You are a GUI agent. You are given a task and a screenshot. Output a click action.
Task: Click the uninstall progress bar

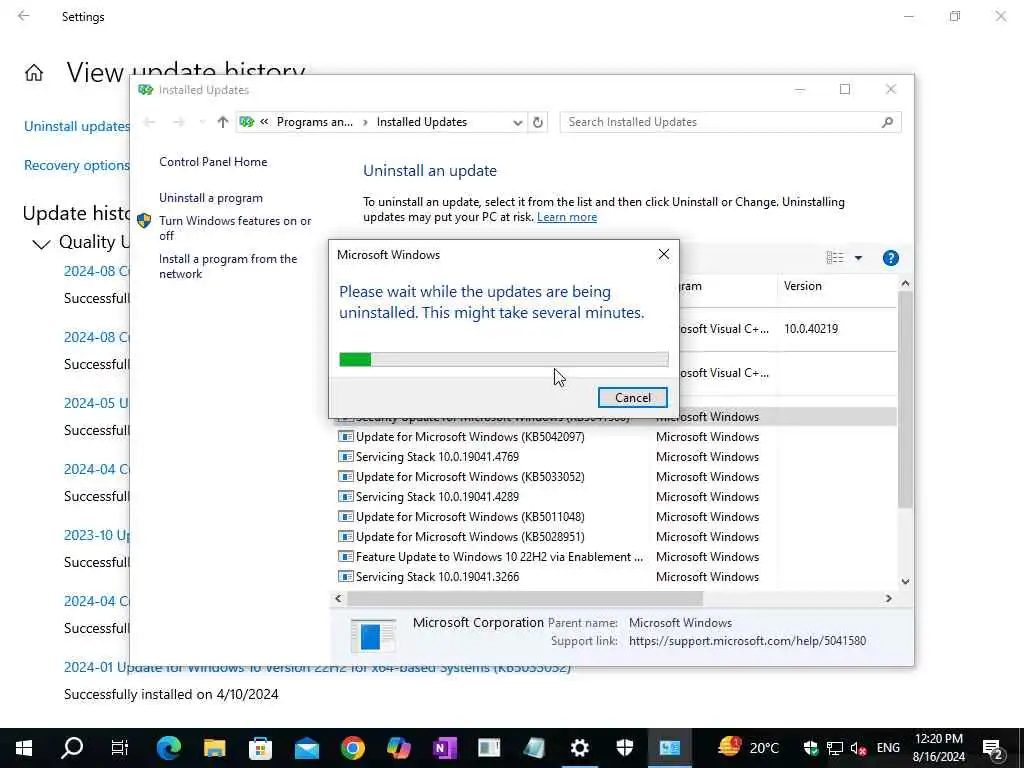[504, 359]
